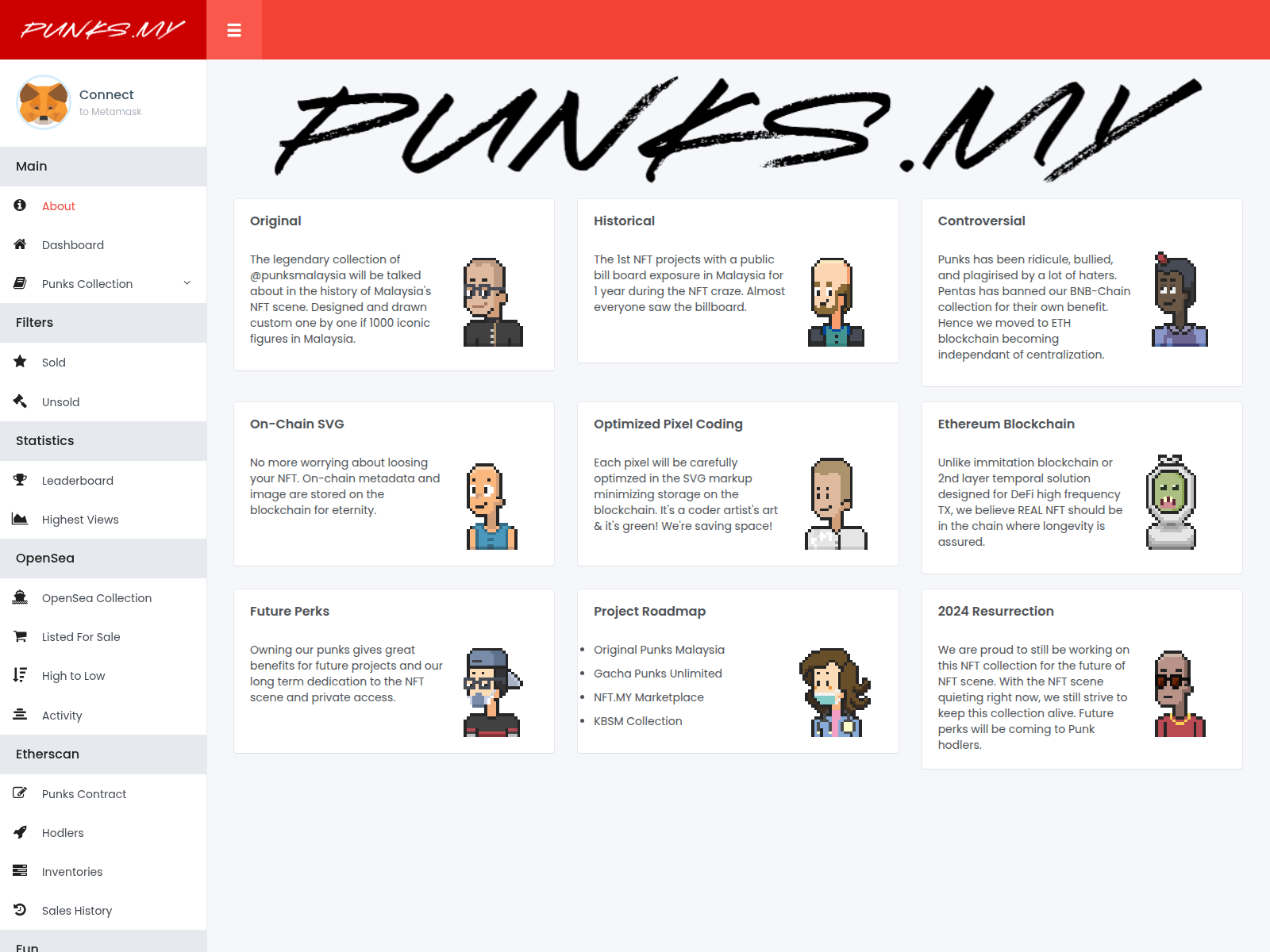Click the OpenSea Collection ship icon
This screenshot has width=1270, height=952.
20,597
